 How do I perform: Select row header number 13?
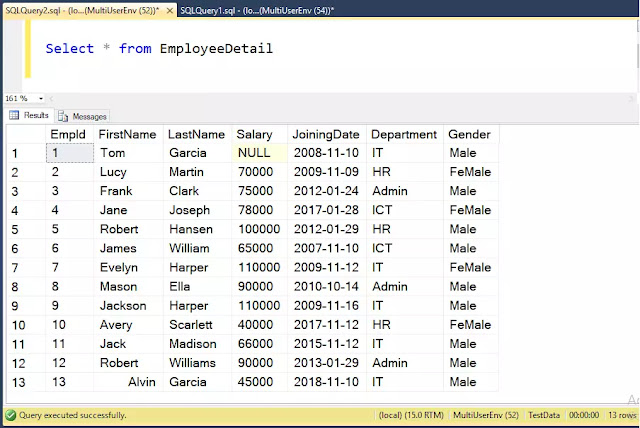coord(25,382)
